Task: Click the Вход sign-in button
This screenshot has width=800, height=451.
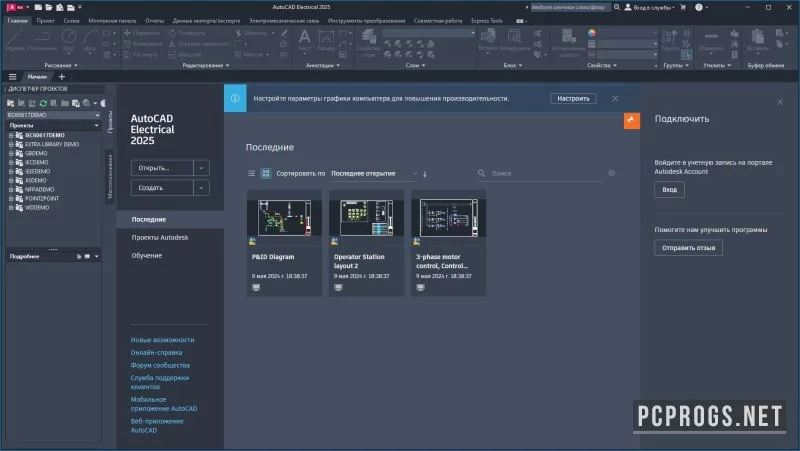Action: point(669,190)
